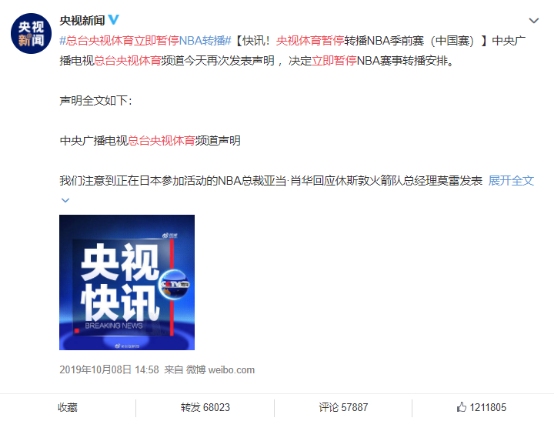Click the highlighted 立即暂停 text in the second line
554x421 pixels.
click(334, 61)
